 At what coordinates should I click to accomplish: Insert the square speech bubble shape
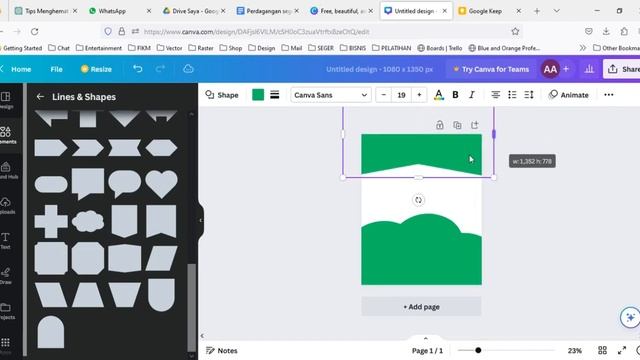pyautogui.click(x=88, y=184)
